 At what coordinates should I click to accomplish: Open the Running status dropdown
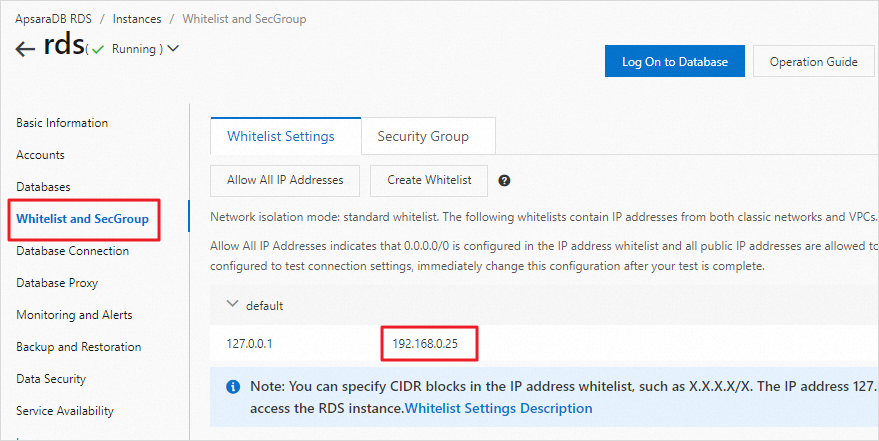(x=173, y=48)
